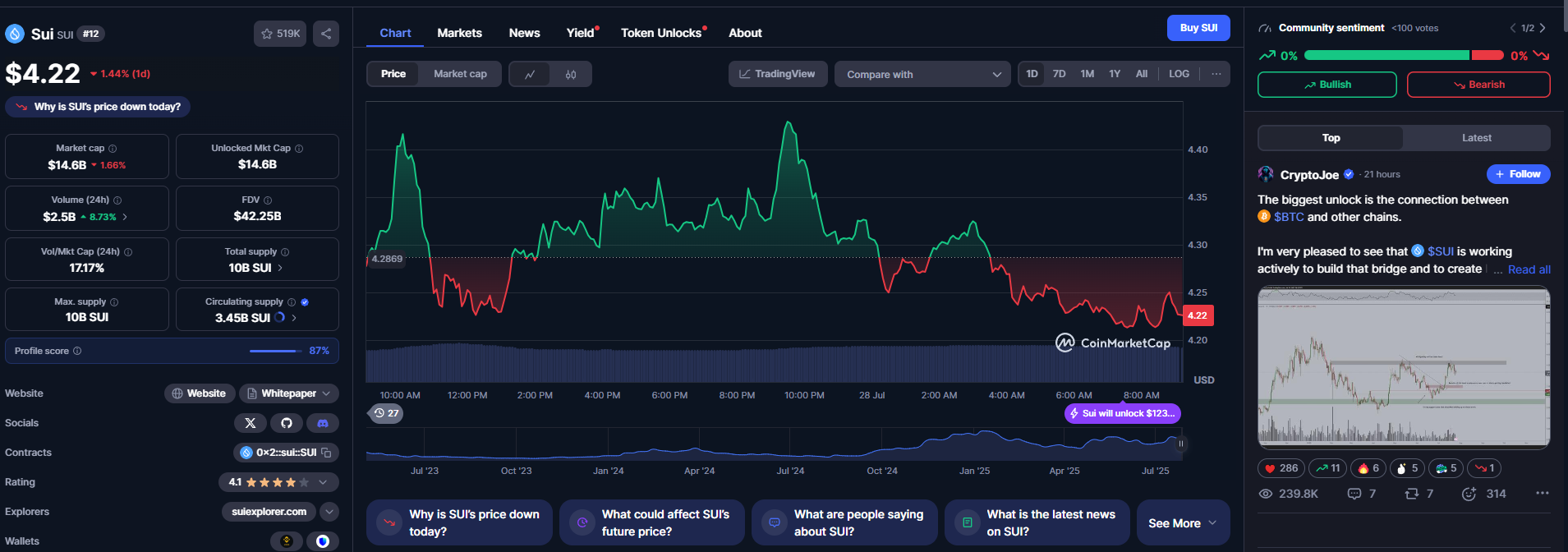Vote Bearish on community sentiment
Viewport: 1568px width, 552px height.
coord(1478,85)
